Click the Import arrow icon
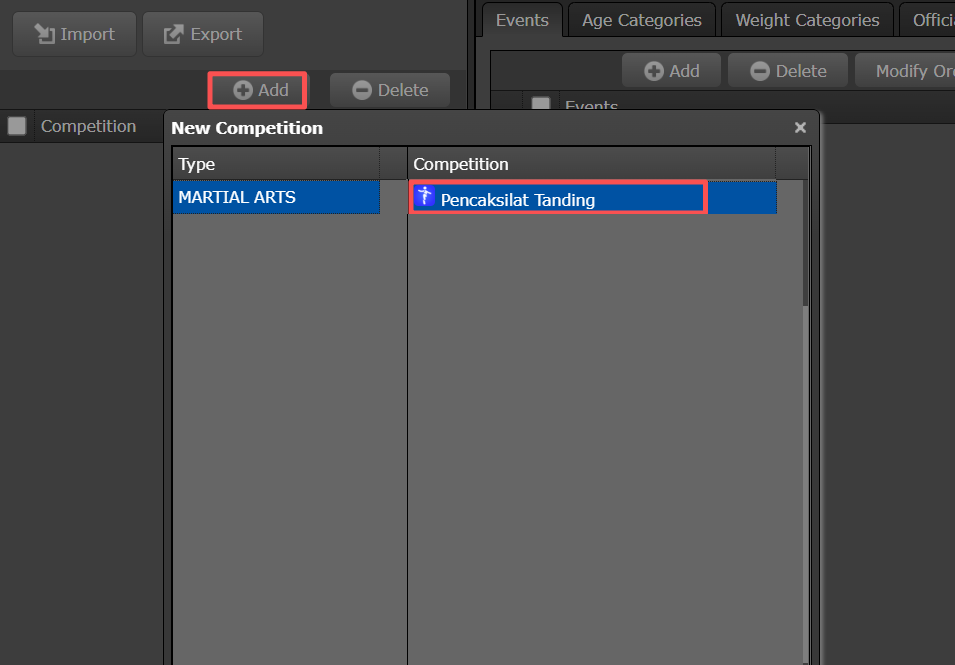 point(44,34)
